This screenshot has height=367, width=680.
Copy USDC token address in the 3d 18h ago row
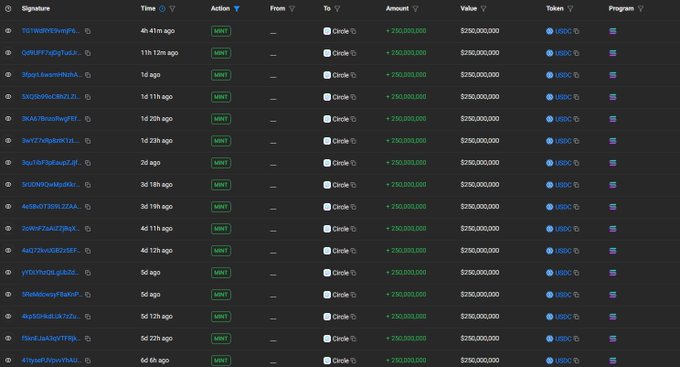(576, 185)
